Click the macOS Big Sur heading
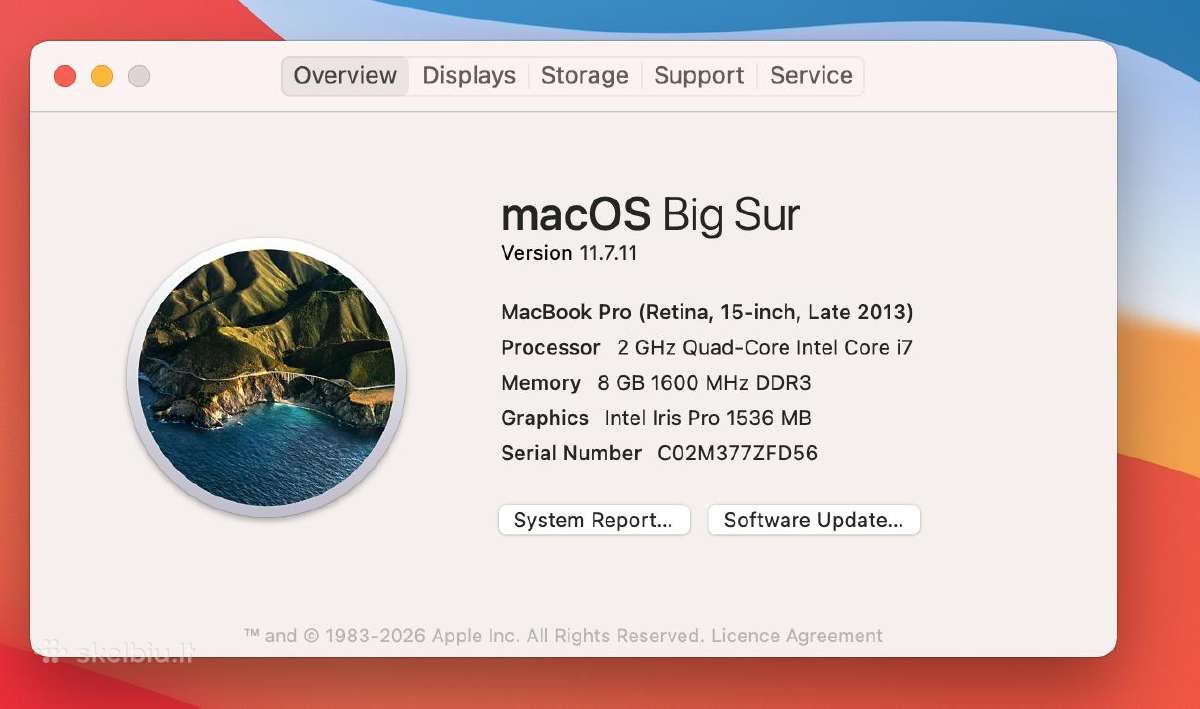The height and width of the screenshot is (709, 1200). [650, 215]
